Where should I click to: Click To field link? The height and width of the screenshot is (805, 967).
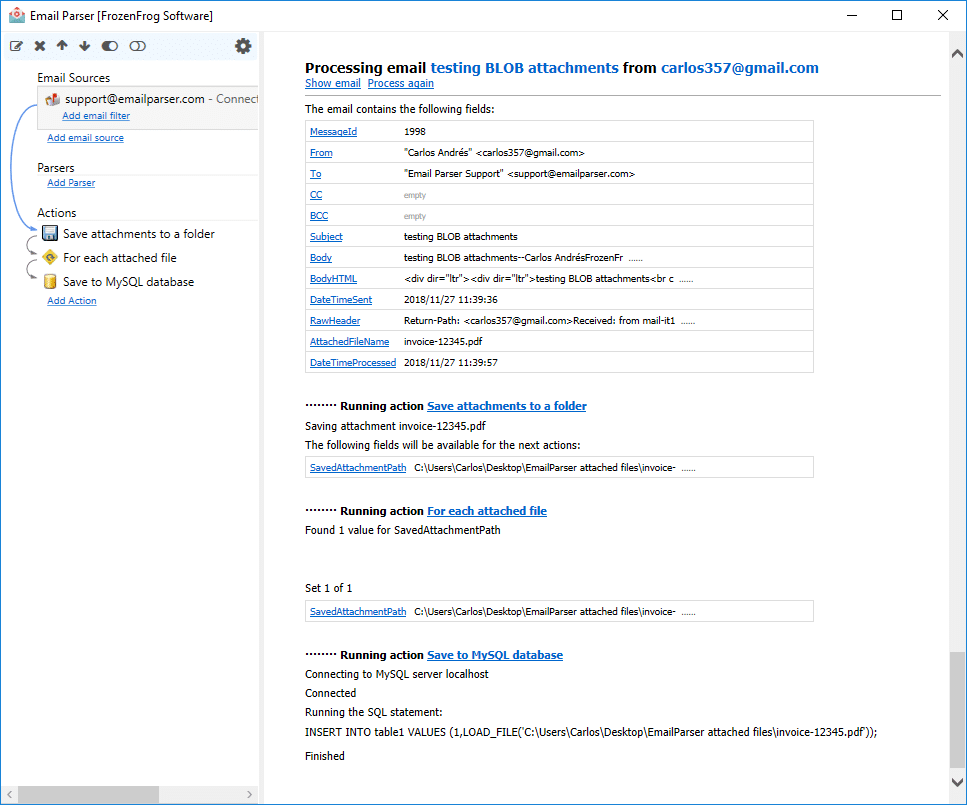tap(316, 173)
